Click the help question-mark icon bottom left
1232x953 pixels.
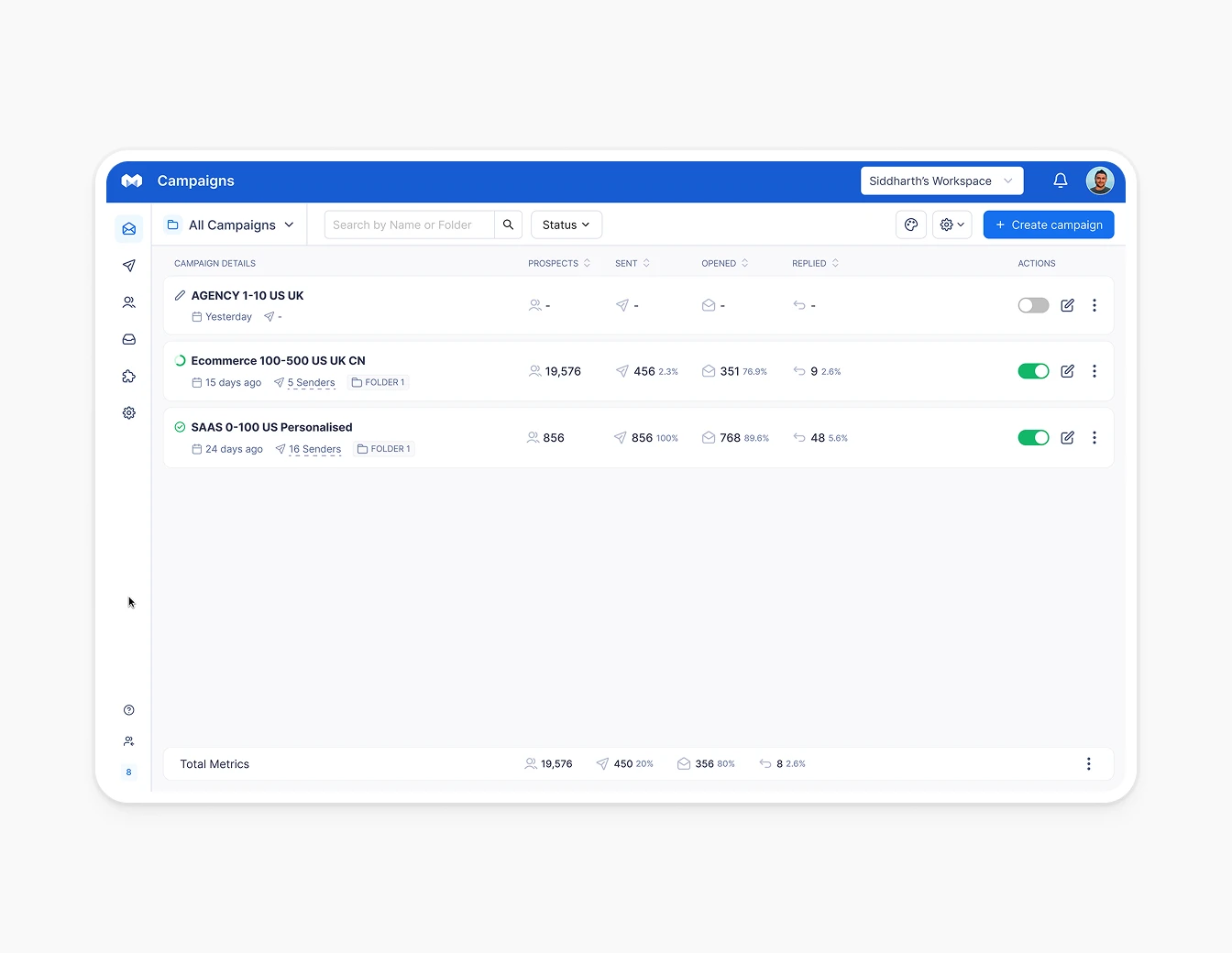(128, 709)
